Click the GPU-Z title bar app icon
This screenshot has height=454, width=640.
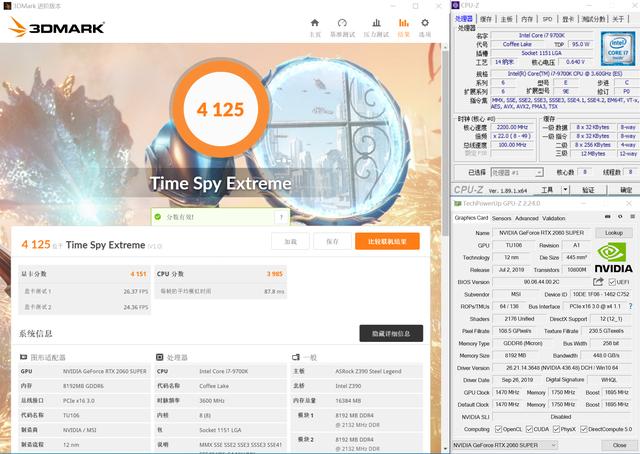pos(458,203)
